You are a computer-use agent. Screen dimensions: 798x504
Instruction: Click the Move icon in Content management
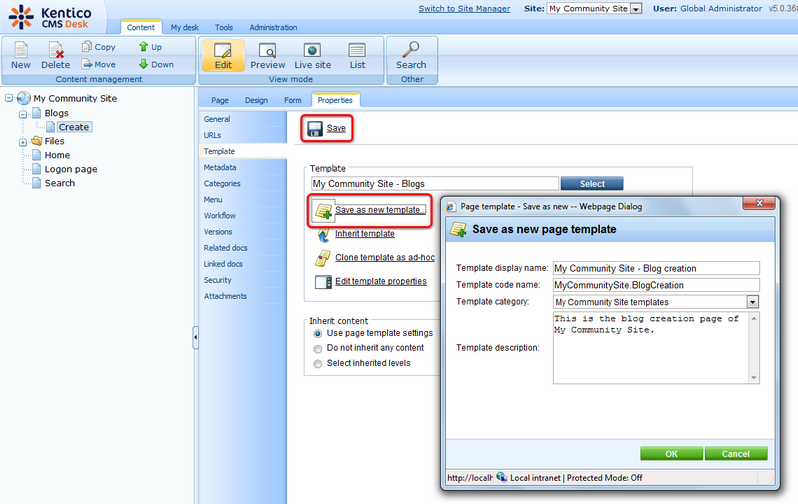click(87, 64)
